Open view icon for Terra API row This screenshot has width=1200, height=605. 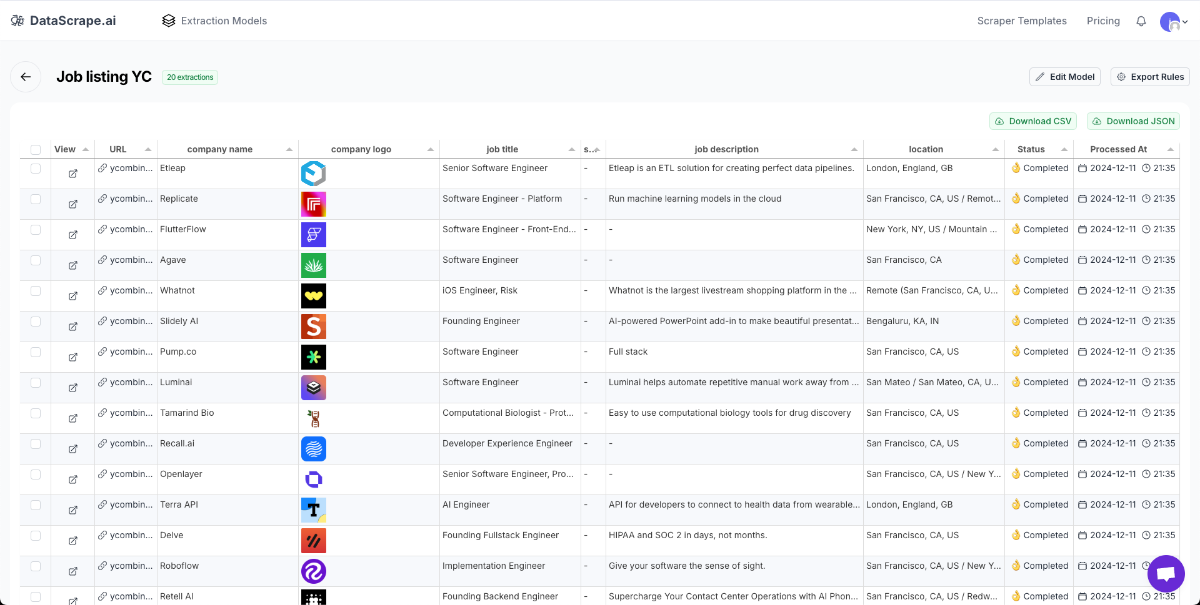click(x=73, y=510)
